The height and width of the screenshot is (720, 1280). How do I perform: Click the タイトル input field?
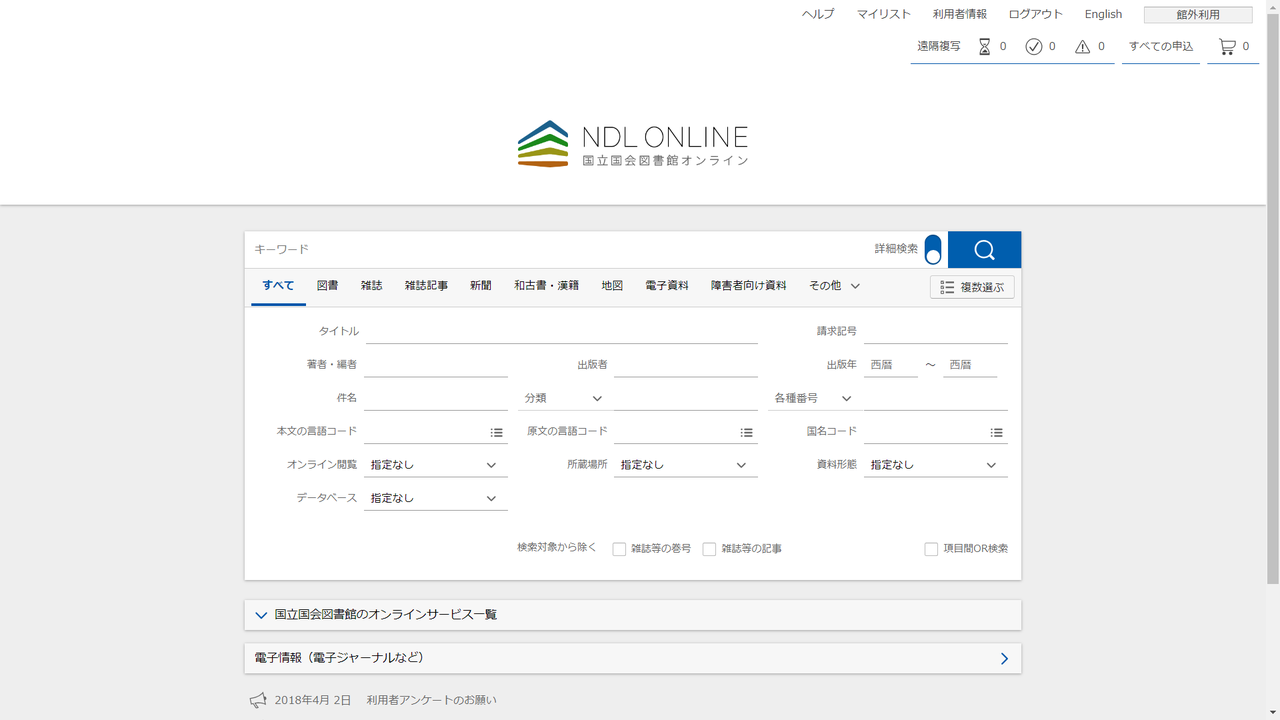click(562, 331)
